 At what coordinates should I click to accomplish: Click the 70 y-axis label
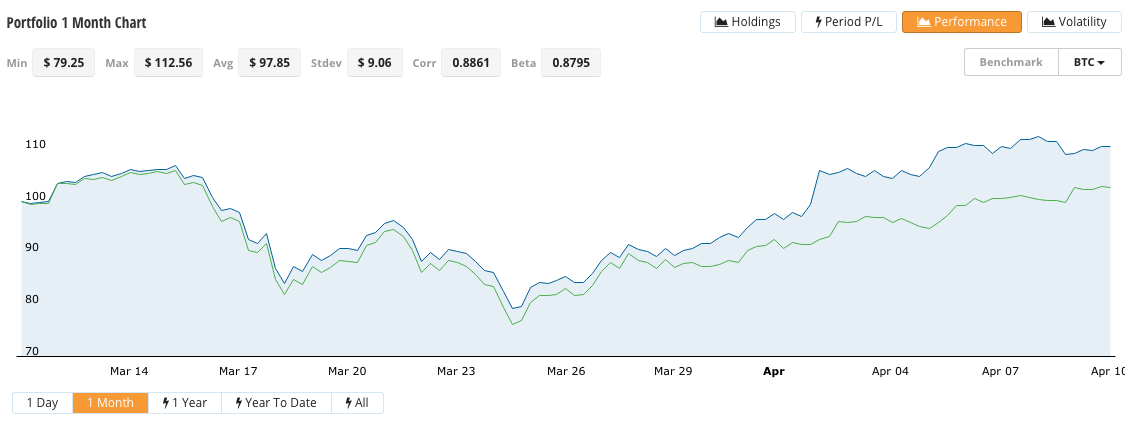coord(33,351)
